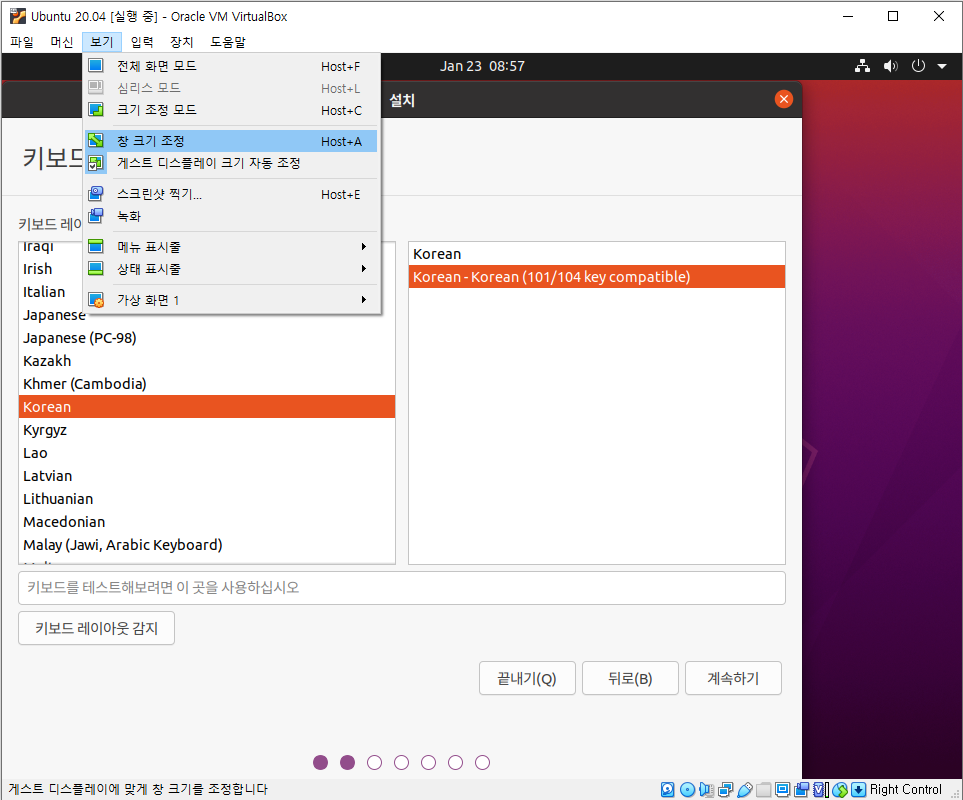Click the keyboard test input field
Viewport: 963px width, 800px height.
pos(402,588)
